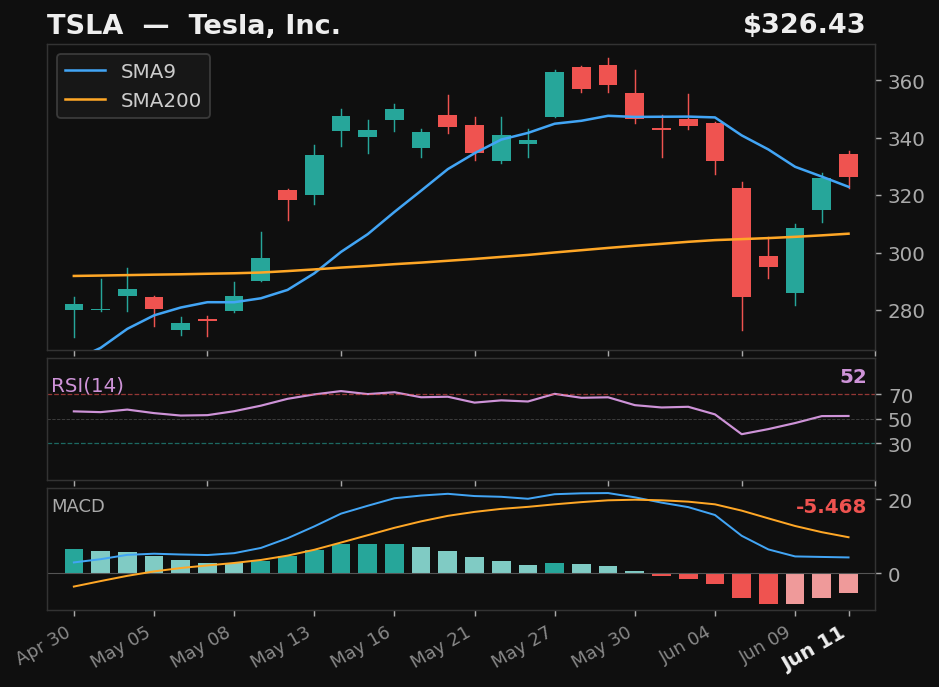Click the SMA200 legend label
939x687 pixels.
(160, 100)
